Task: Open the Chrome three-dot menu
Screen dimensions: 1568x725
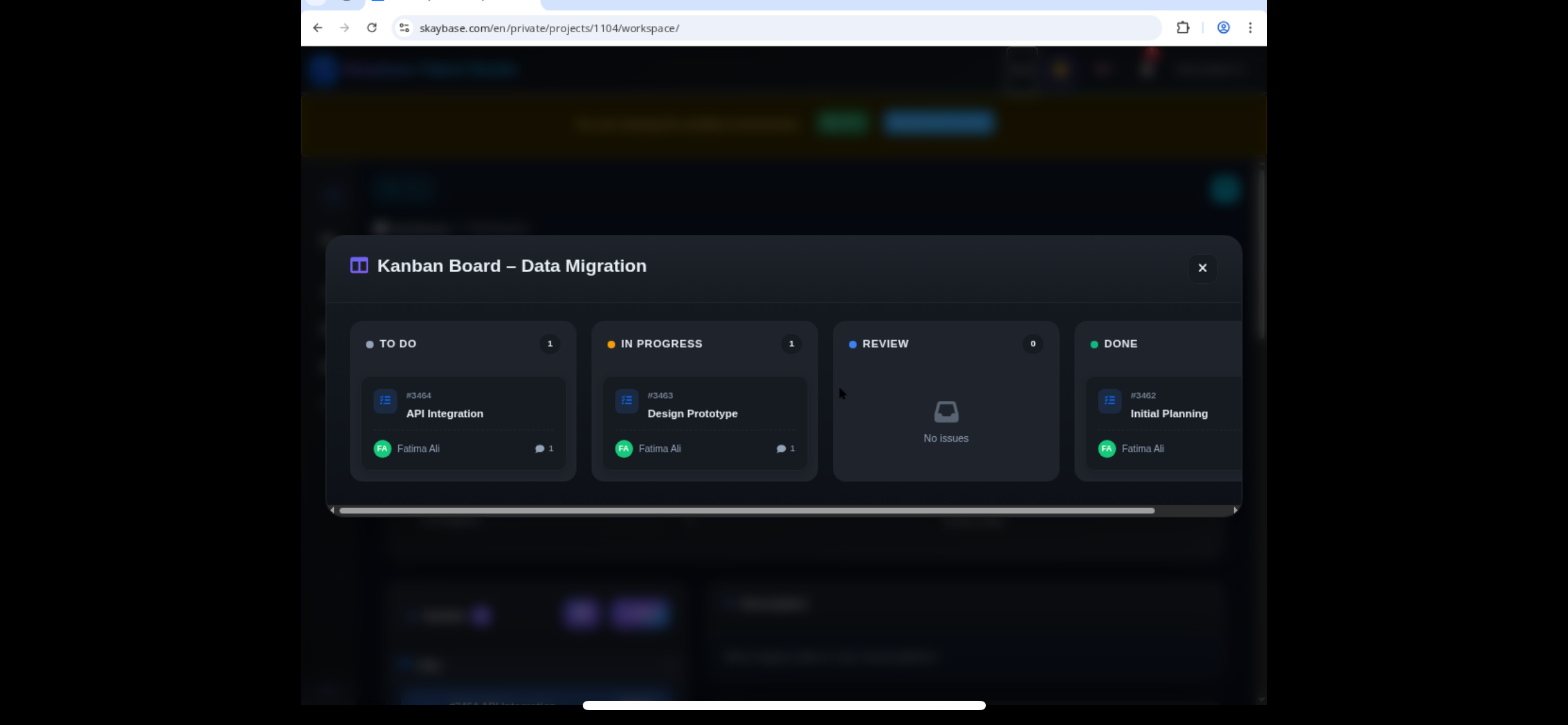Action: (1250, 28)
